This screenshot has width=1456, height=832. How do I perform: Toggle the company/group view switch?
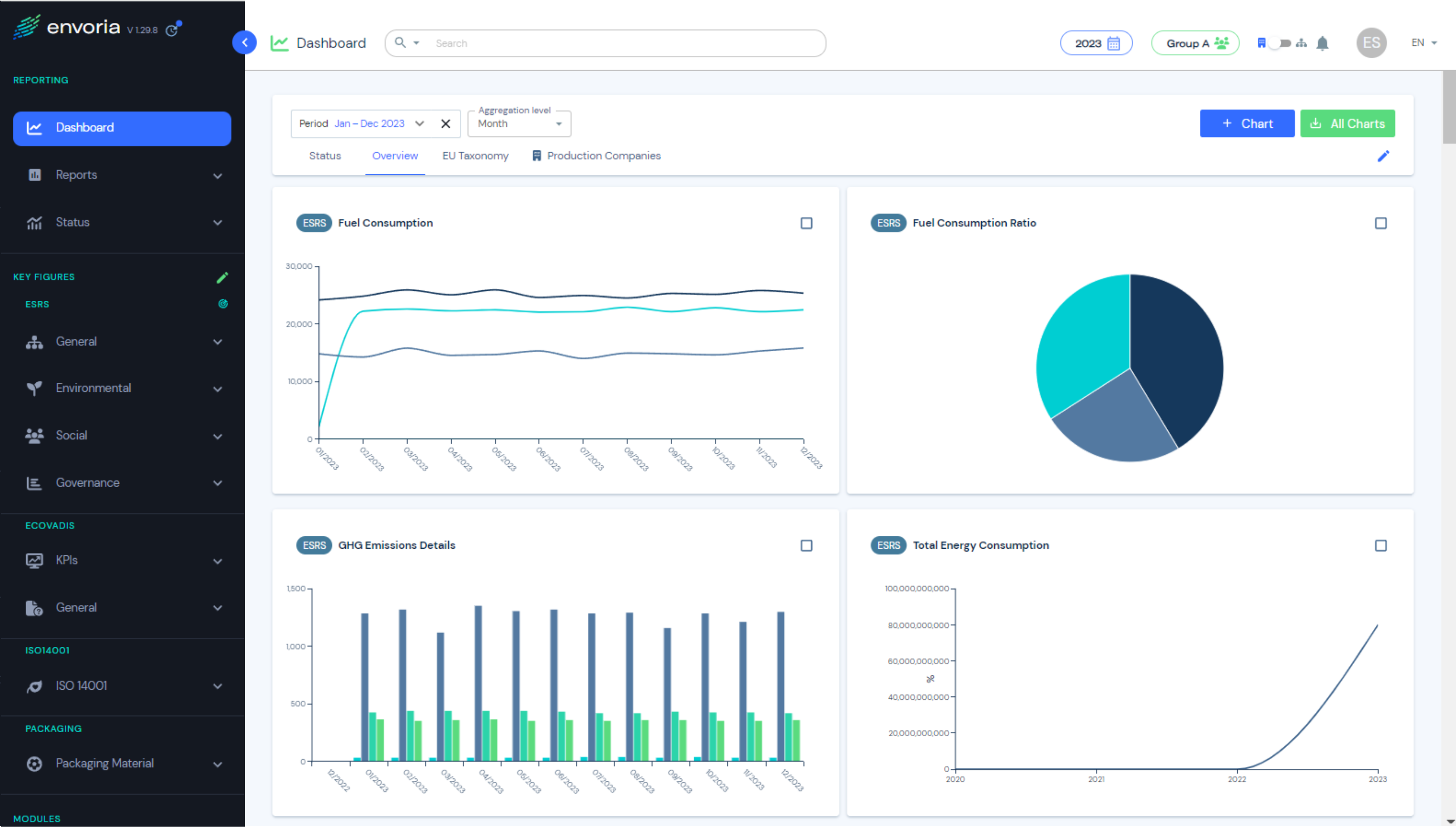(x=1280, y=43)
